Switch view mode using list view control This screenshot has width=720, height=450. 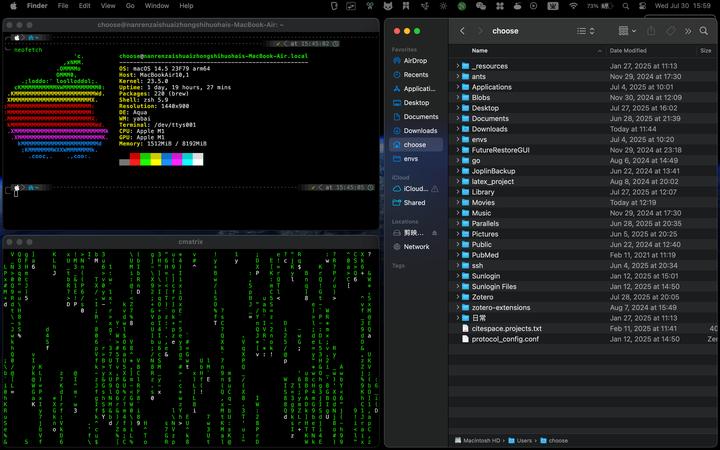[585, 31]
